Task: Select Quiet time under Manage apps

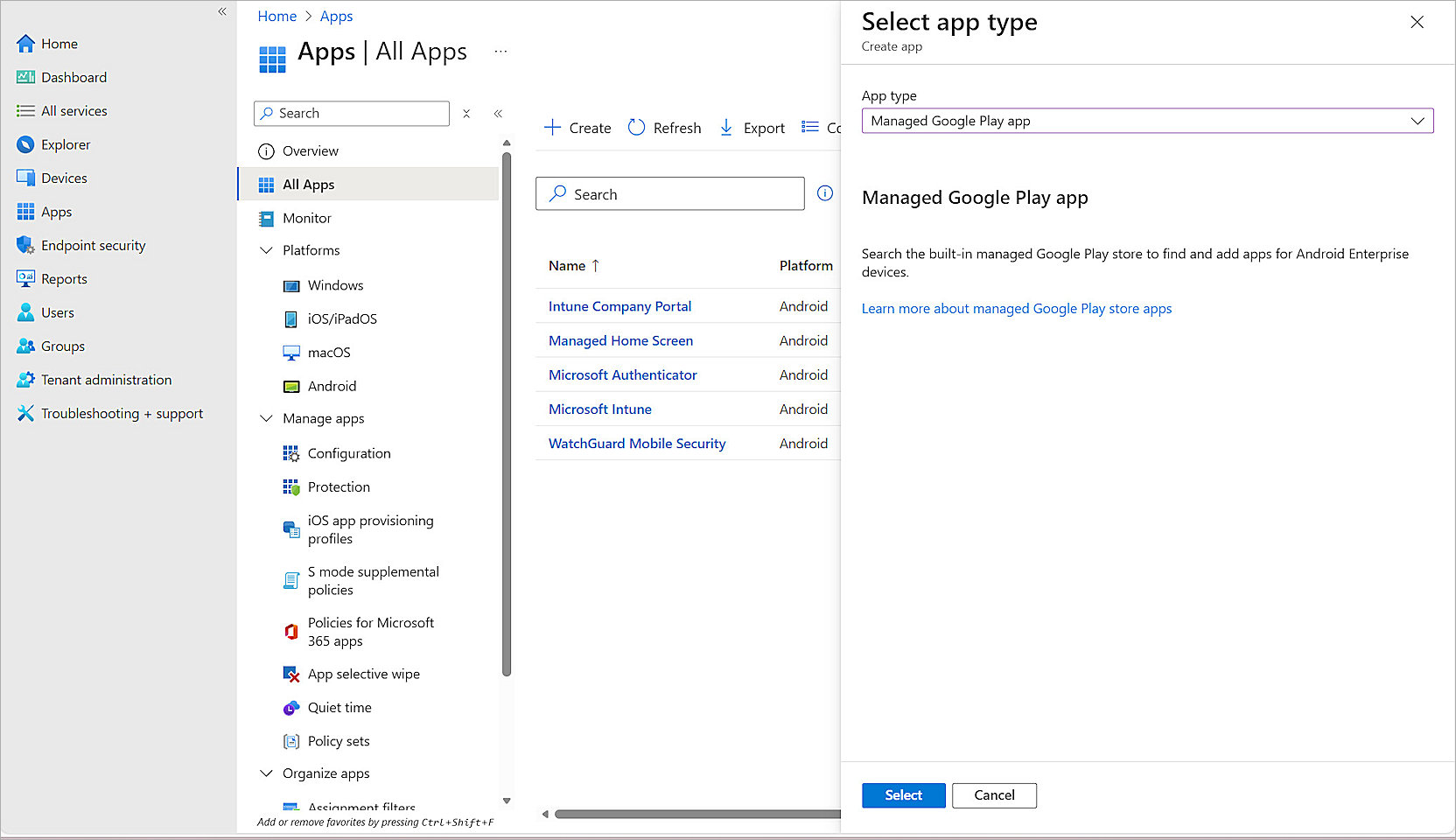Action: [x=339, y=707]
